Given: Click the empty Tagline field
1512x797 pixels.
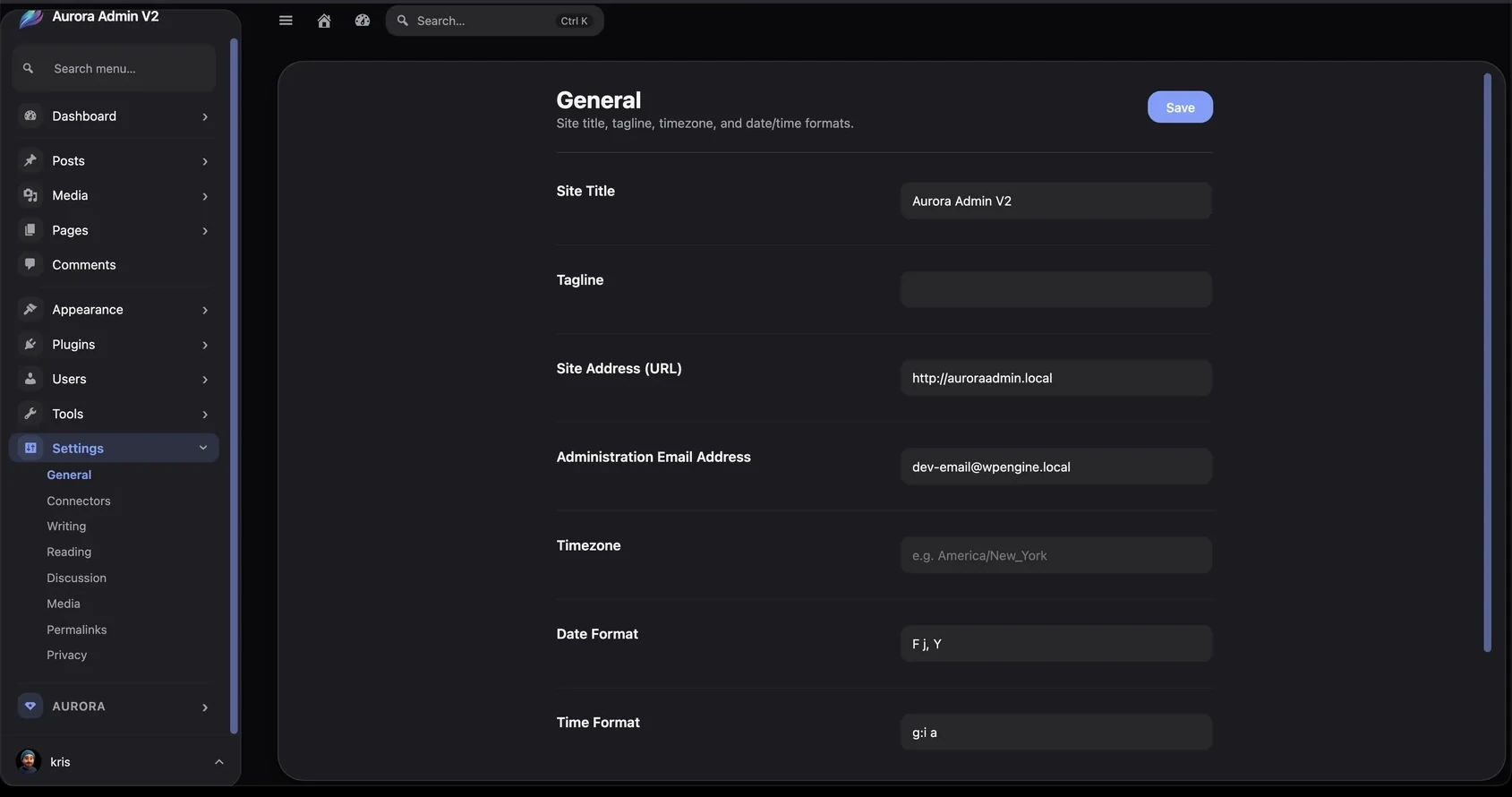Looking at the screenshot, I should pyautogui.click(x=1056, y=289).
